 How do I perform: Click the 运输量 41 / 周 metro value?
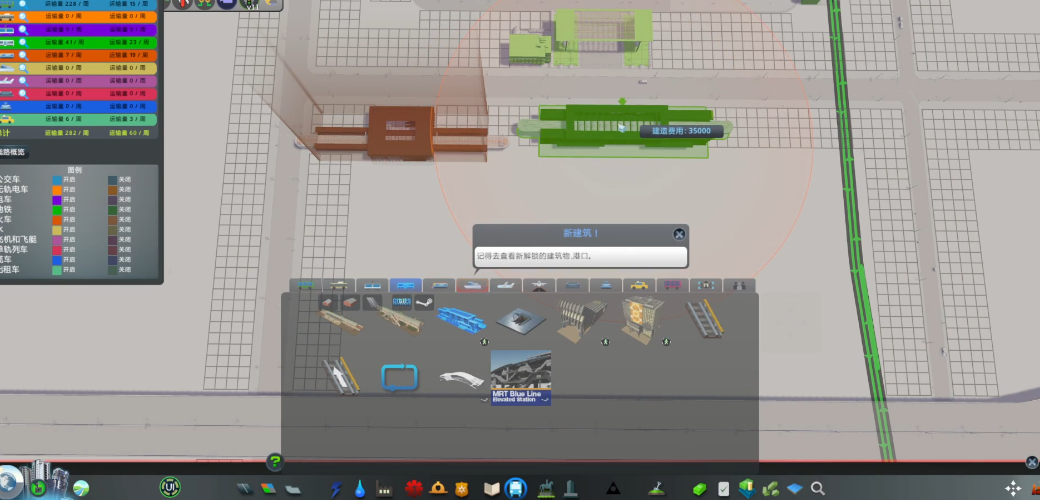63,42
